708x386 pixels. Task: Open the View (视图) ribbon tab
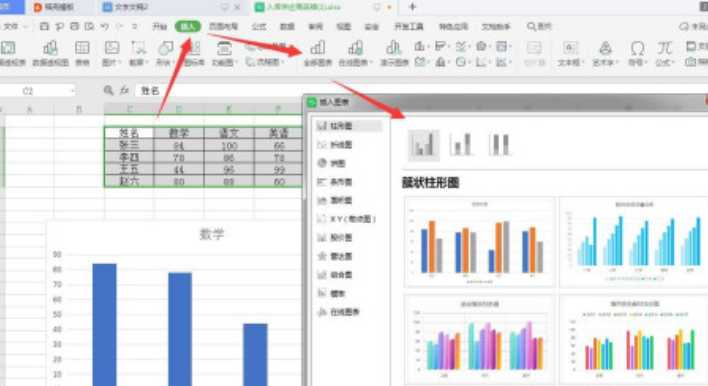click(343, 27)
